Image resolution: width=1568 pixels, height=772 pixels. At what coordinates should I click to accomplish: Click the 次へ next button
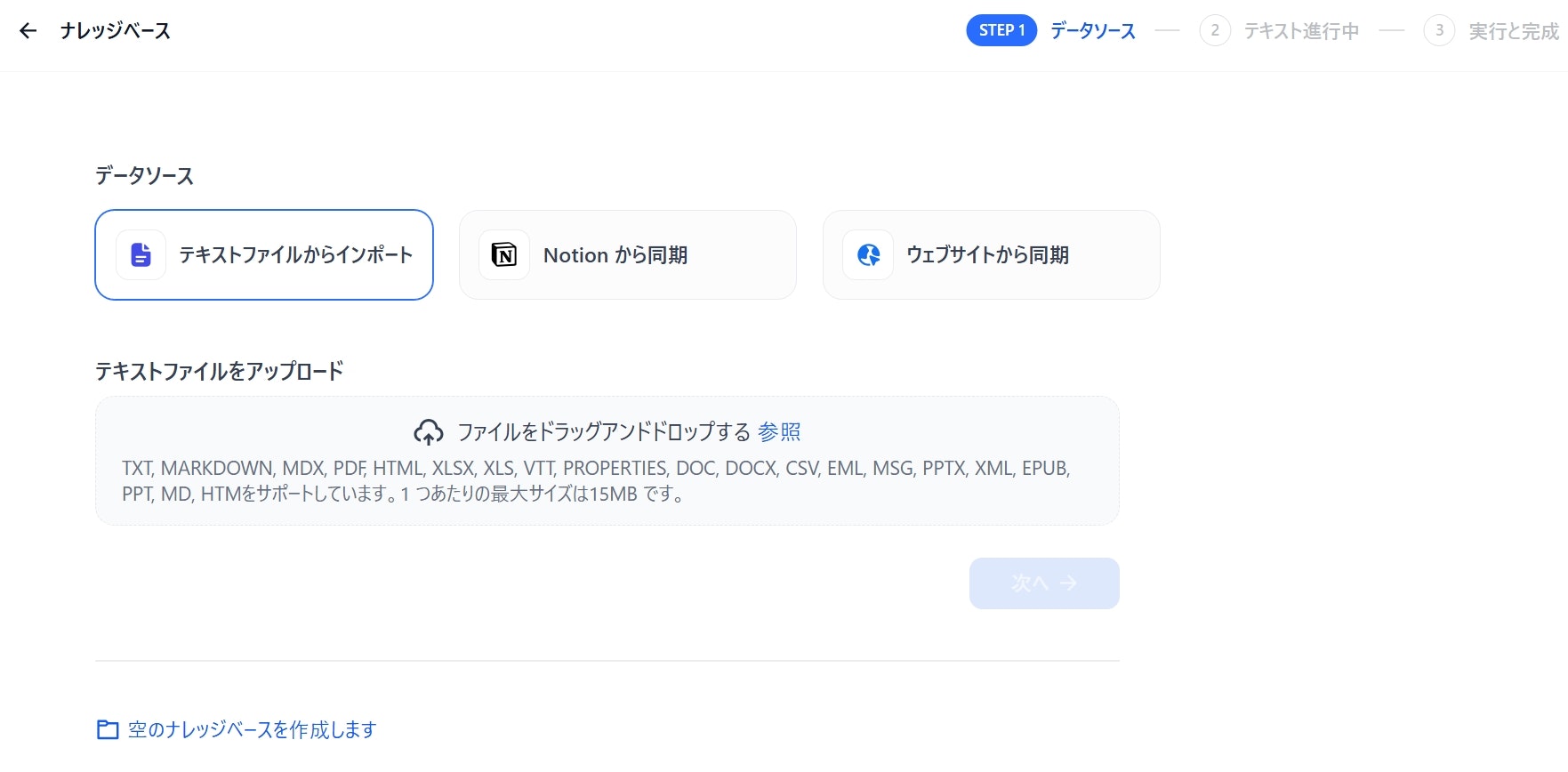point(1044,583)
